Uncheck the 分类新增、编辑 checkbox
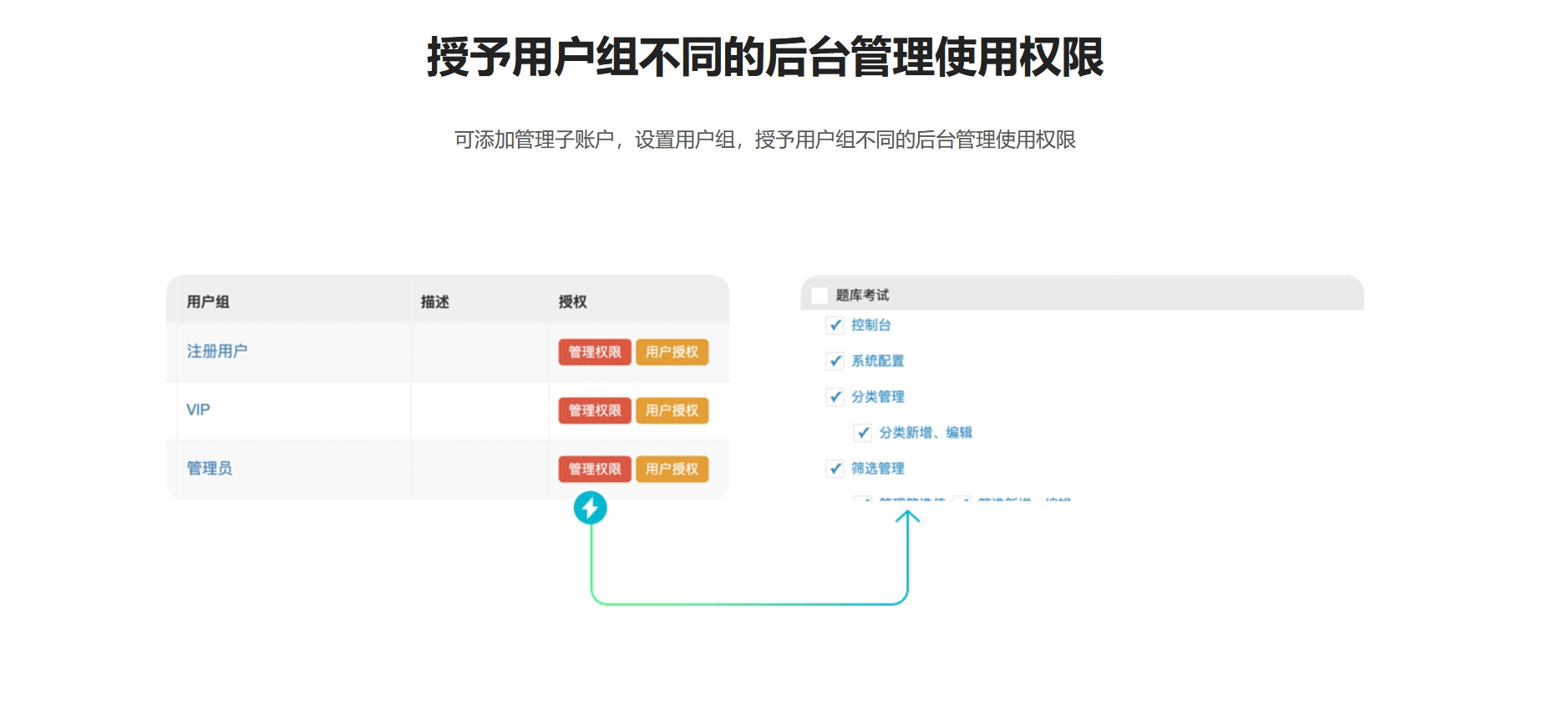The width and height of the screenshot is (1568, 721). (x=863, y=433)
